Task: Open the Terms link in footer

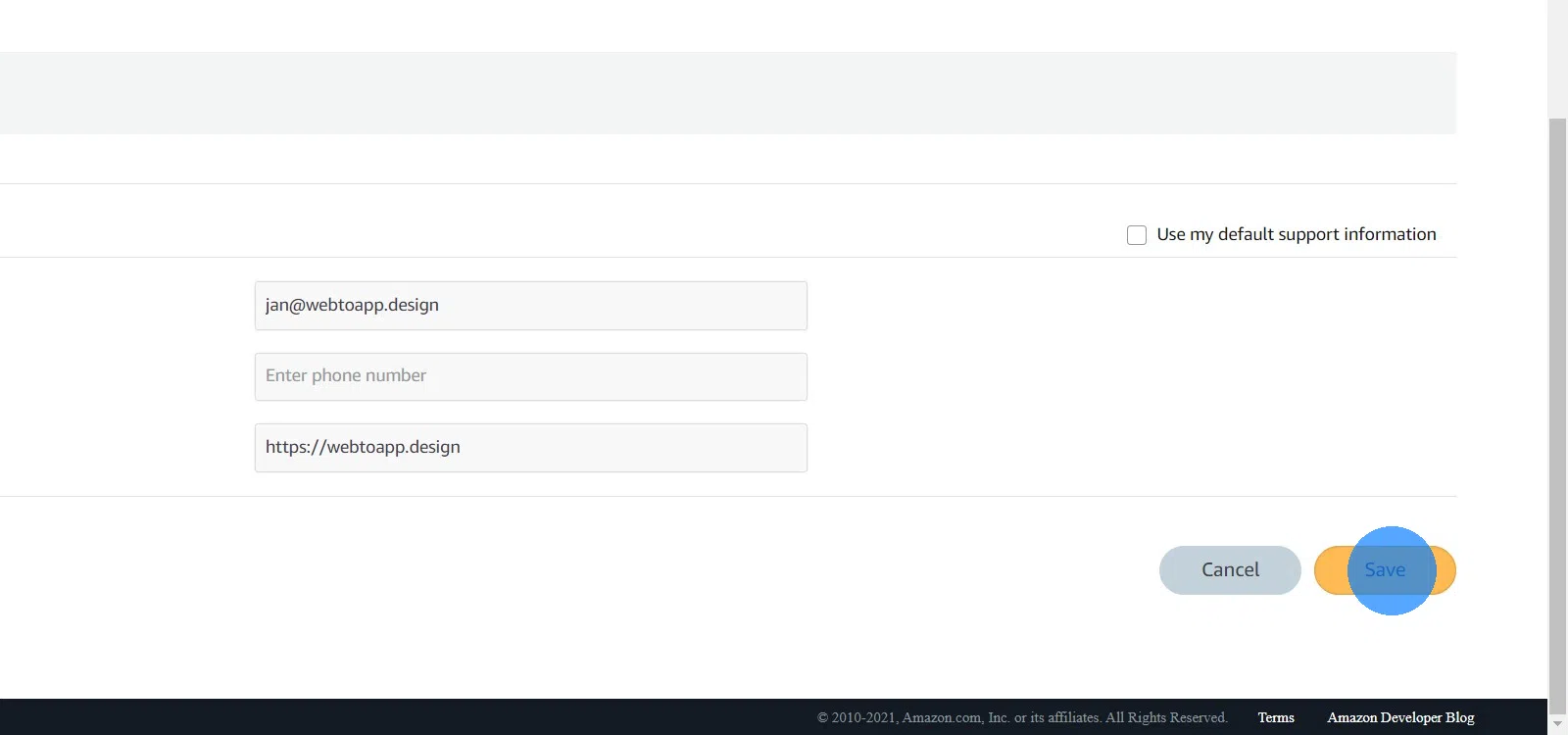Action: coord(1275,717)
